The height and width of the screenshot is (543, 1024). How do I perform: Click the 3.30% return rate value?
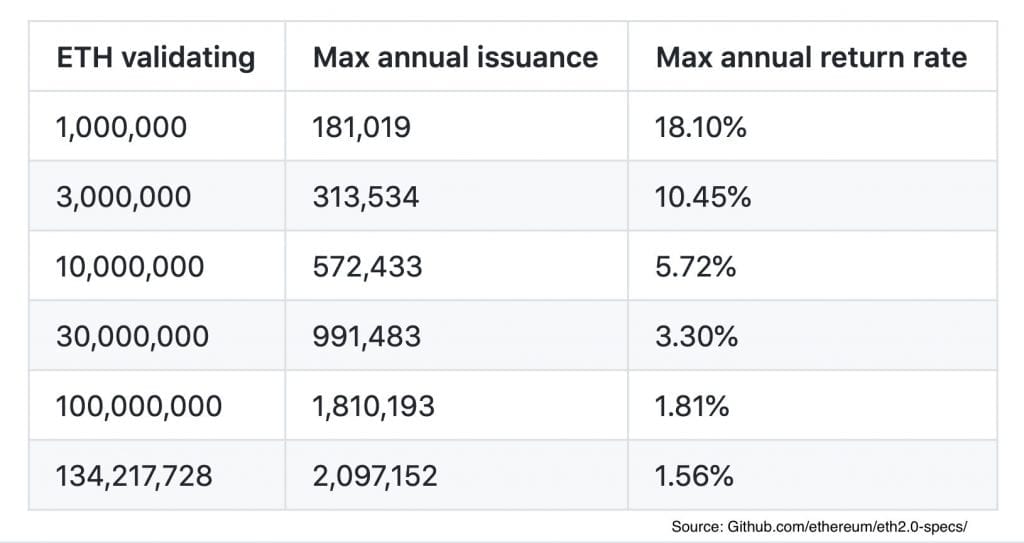697,336
